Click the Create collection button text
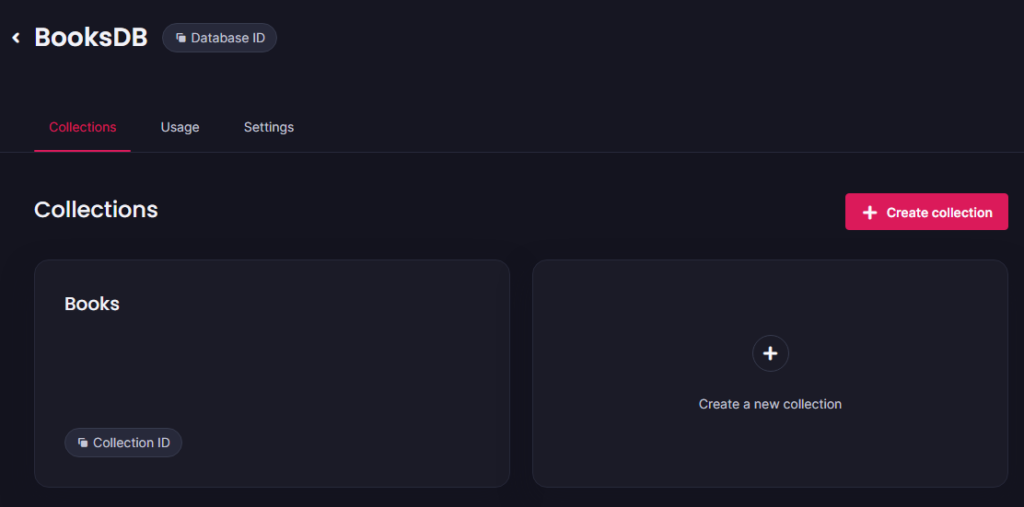 point(939,213)
